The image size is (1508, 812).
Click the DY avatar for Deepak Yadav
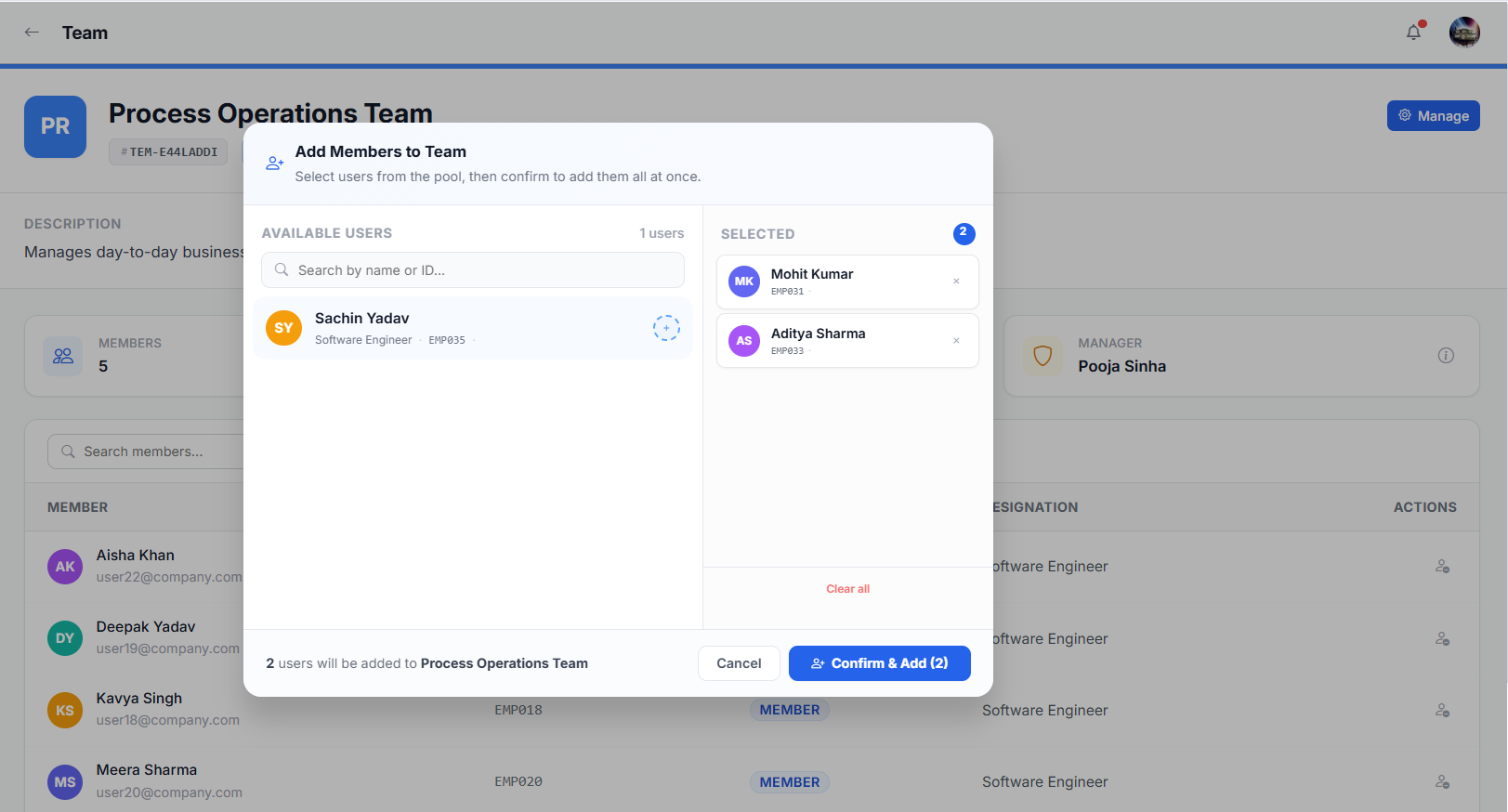coord(65,638)
